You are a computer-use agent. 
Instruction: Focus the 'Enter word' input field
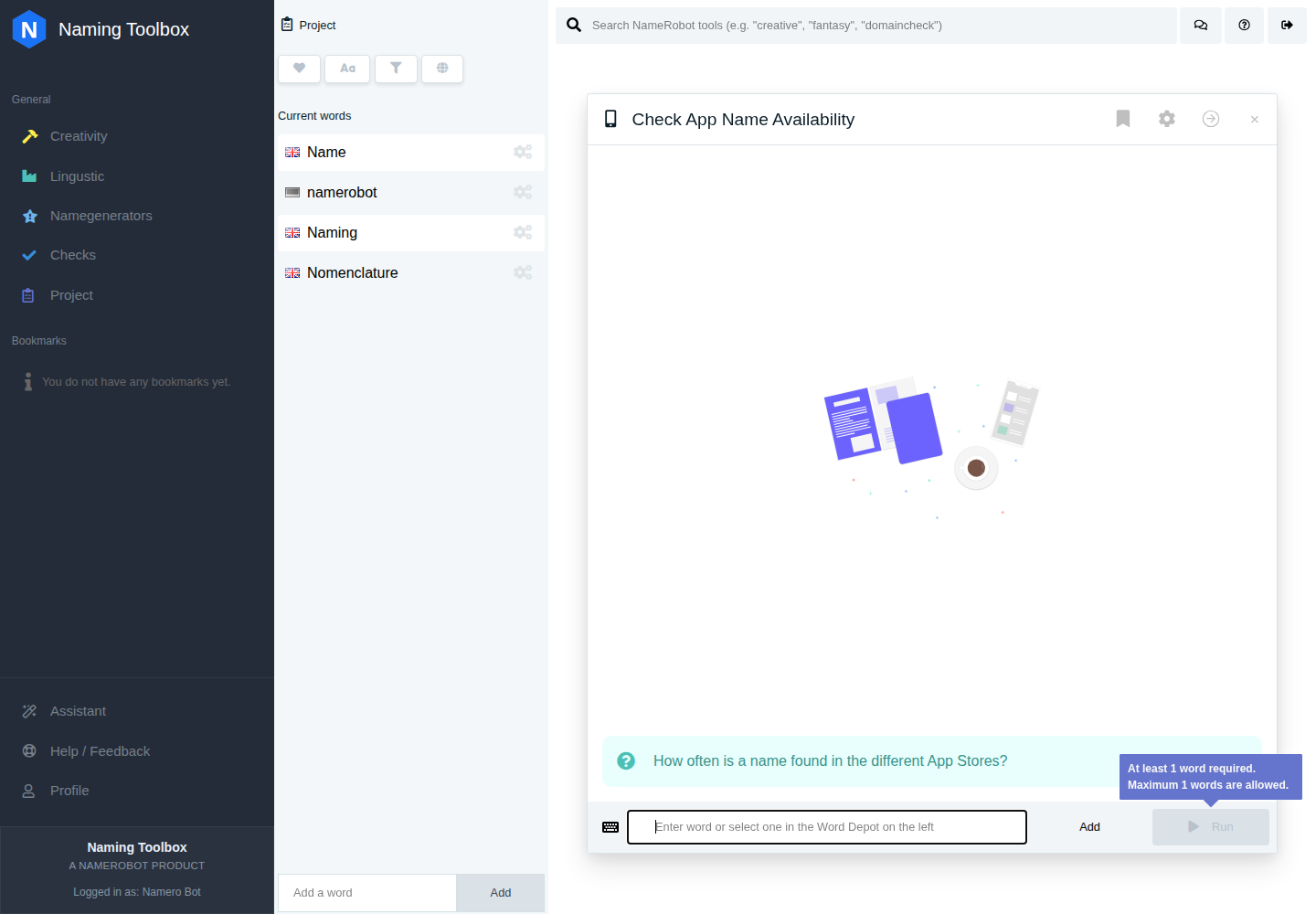[x=827, y=827]
